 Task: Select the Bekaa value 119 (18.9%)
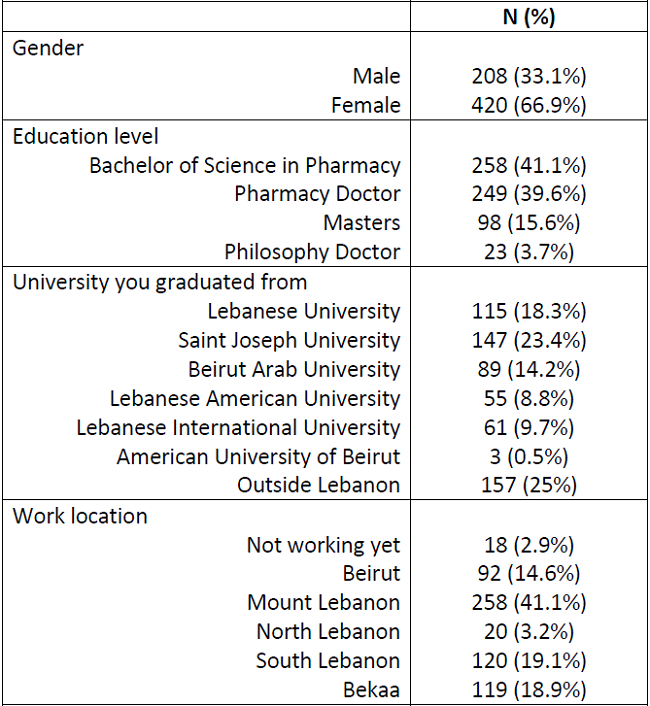(x=528, y=690)
